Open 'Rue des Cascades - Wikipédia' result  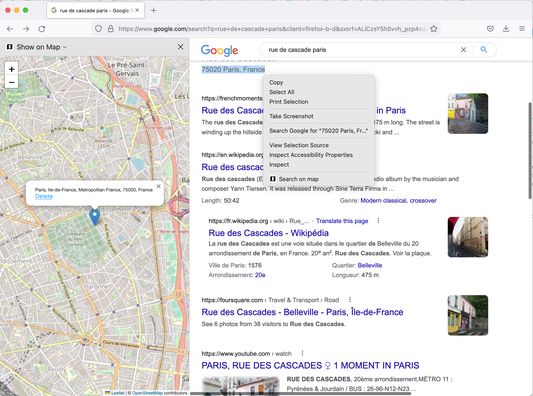point(269,233)
